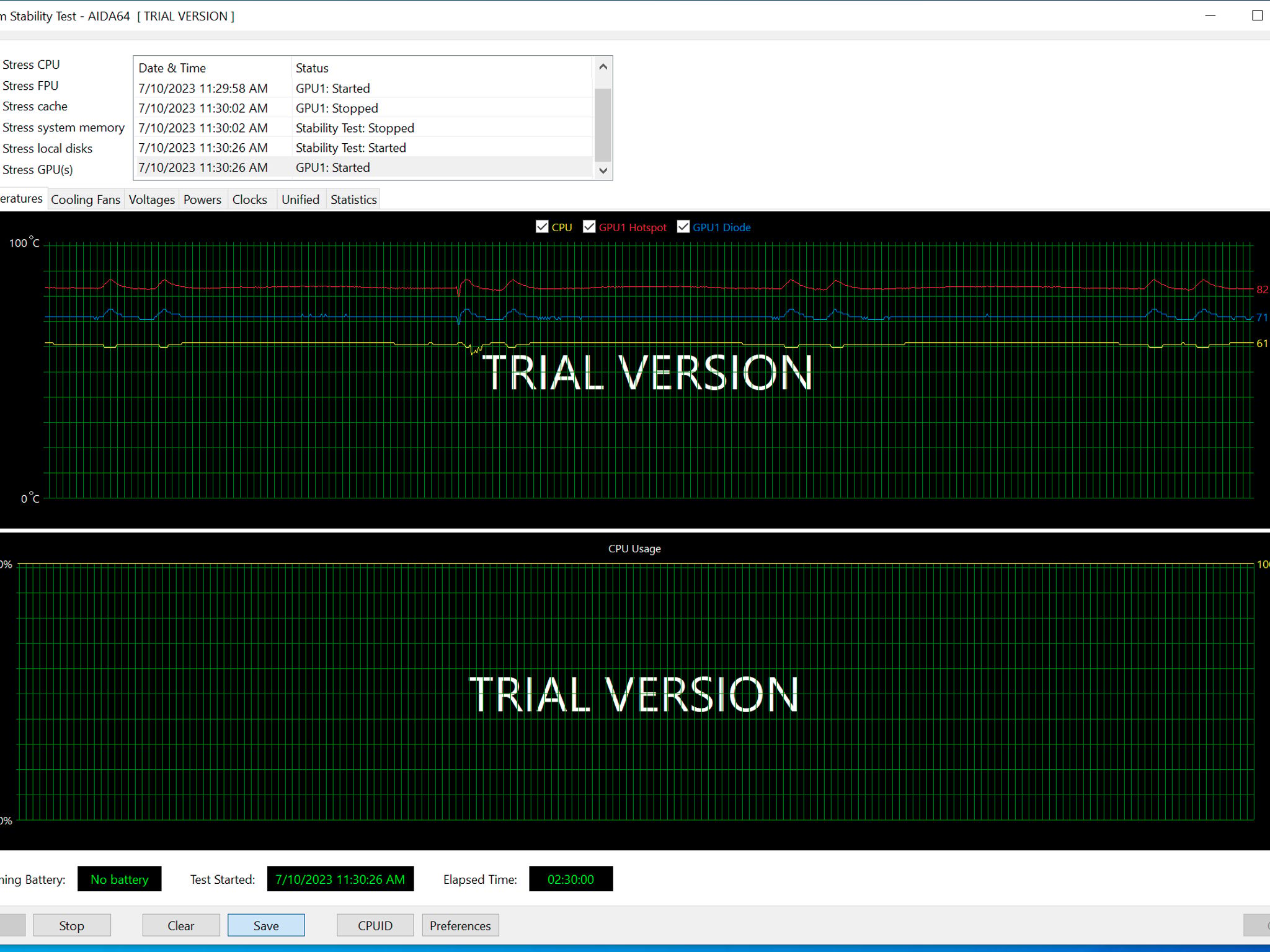Select the Powers tab
The height and width of the screenshot is (952, 1270).
(x=202, y=200)
